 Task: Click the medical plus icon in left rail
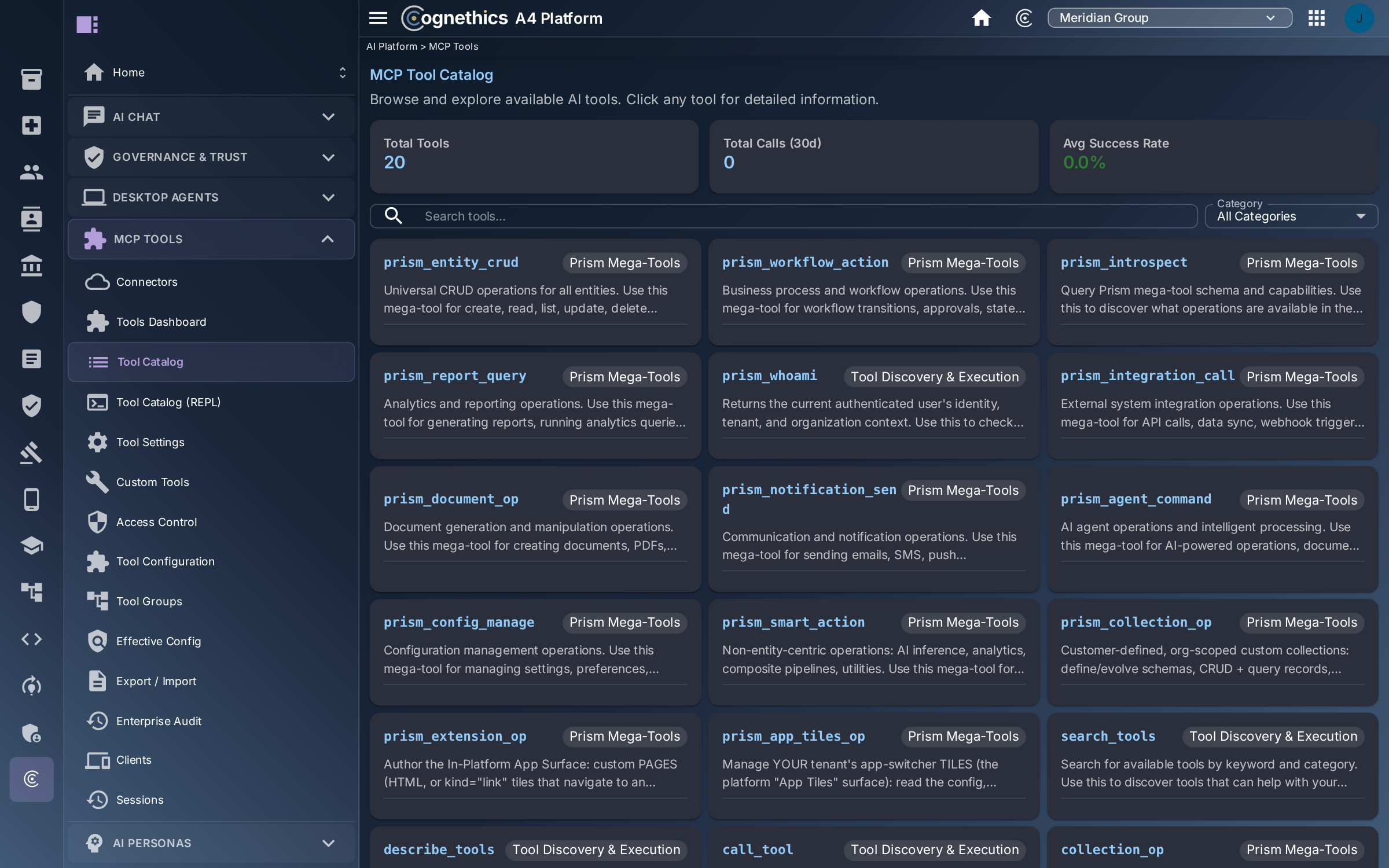pyautogui.click(x=31, y=126)
